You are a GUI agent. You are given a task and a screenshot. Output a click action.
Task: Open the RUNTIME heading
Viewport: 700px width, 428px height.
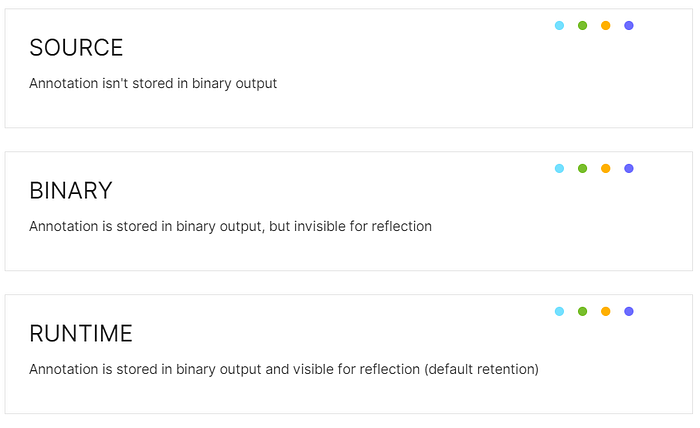[81, 333]
